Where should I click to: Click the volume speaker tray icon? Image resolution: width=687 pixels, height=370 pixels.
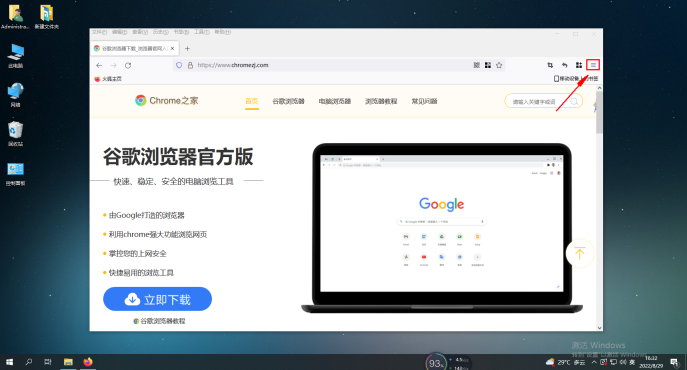pyautogui.click(x=623, y=362)
